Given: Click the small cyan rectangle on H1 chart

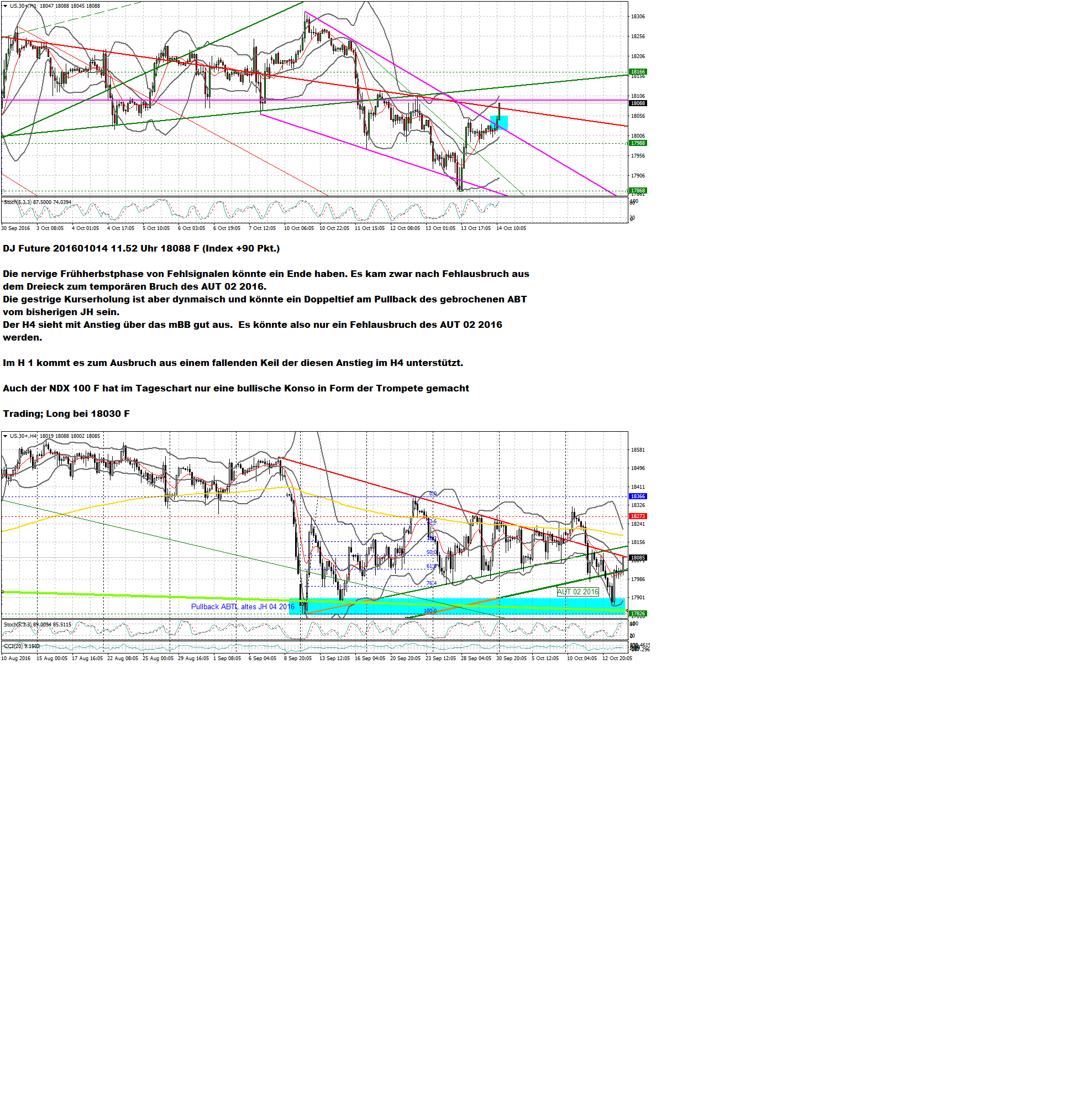Looking at the screenshot, I should tap(499, 123).
